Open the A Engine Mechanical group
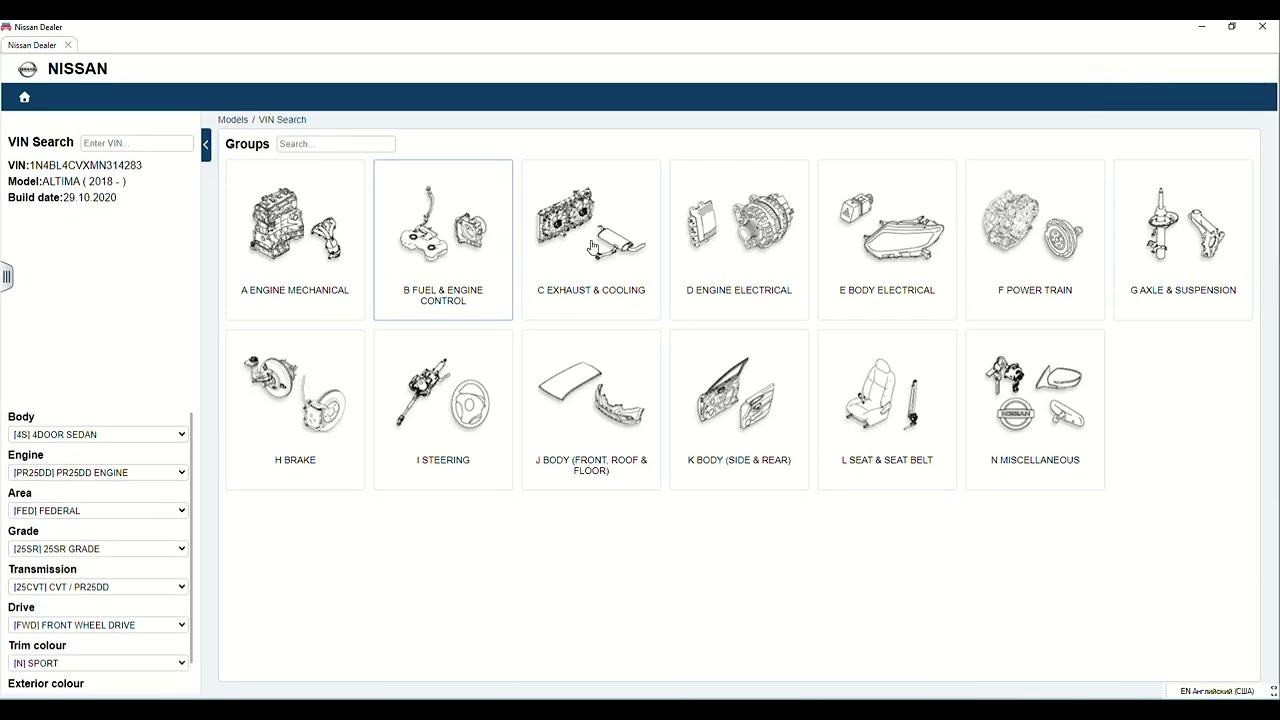 click(295, 240)
